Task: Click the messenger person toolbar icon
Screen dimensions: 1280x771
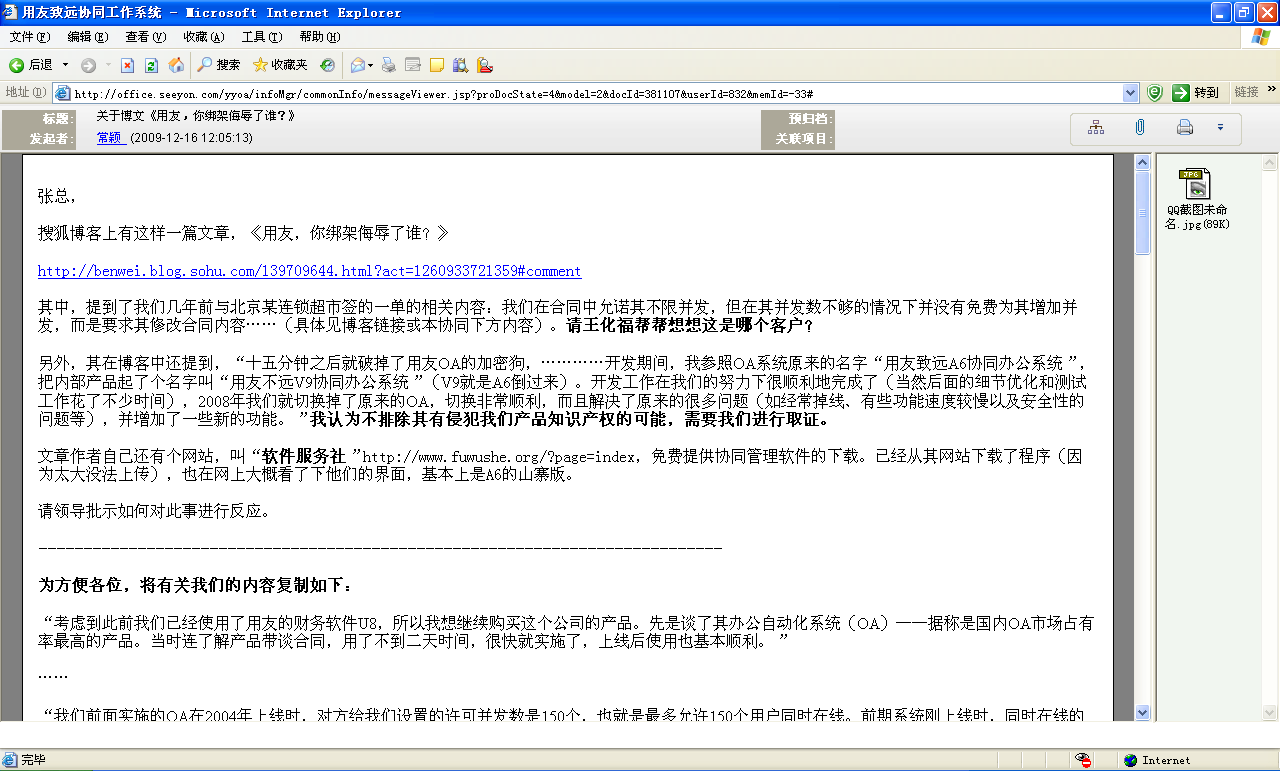Action: point(485,65)
